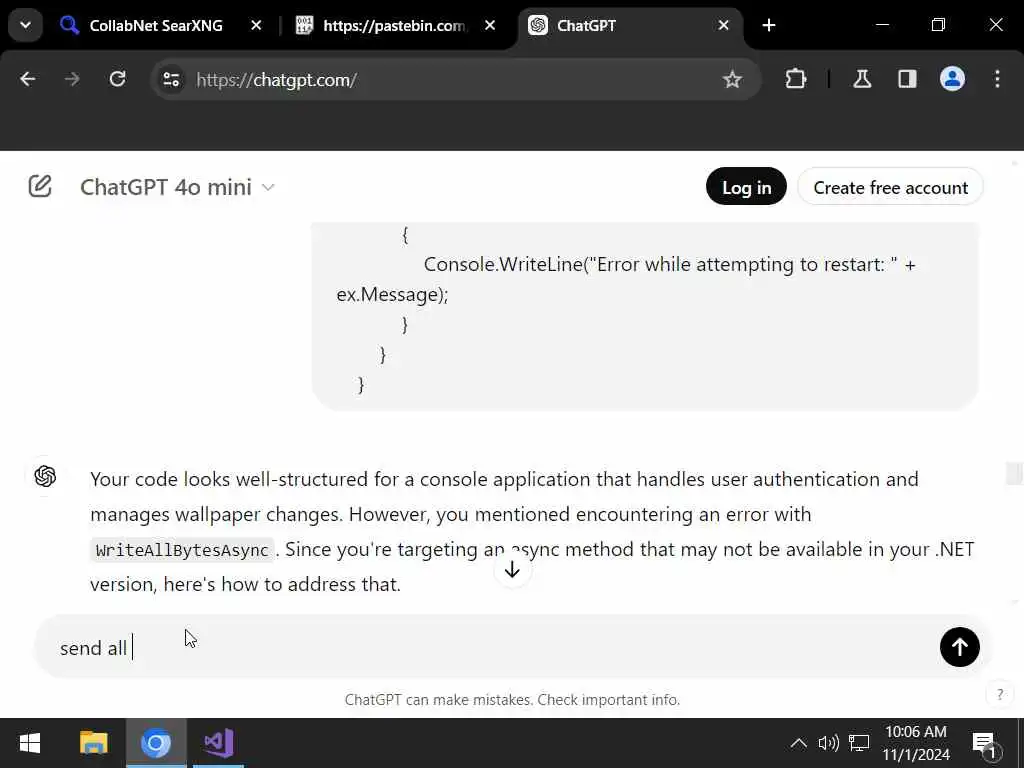The image size is (1024, 768).
Task: Open the Windows Start menu
Action: pos(30,743)
